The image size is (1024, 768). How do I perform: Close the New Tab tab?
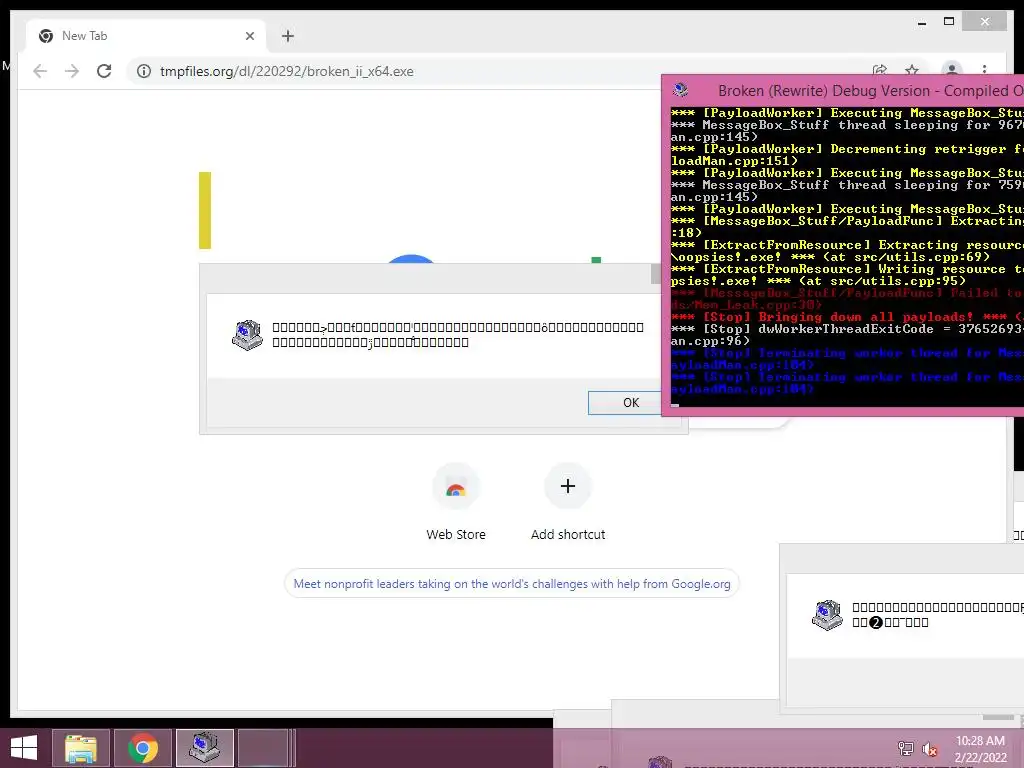249,36
